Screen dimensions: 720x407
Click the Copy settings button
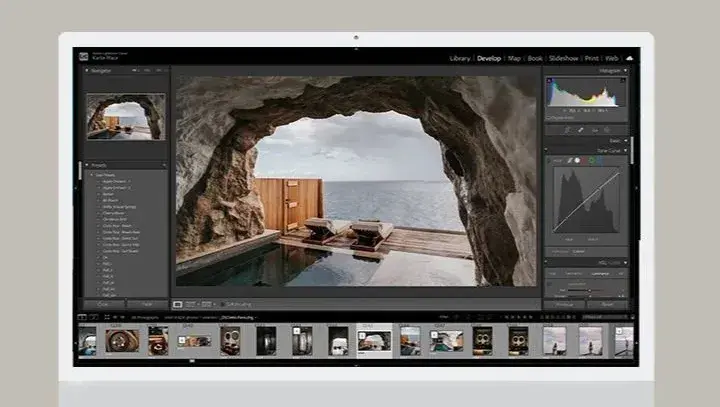pyautogui.click(x=104, y=304)
